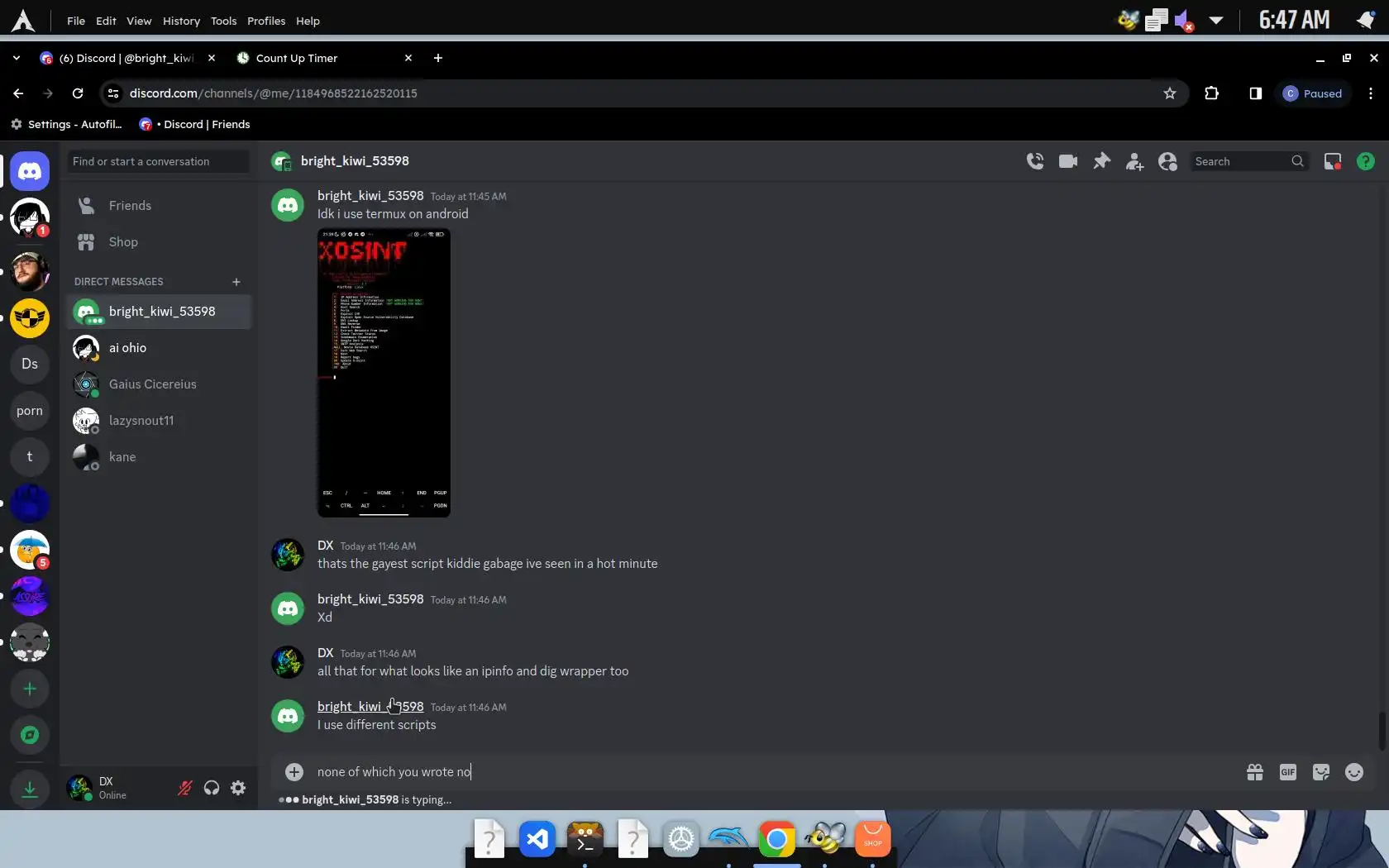Open the browser three-dot menu
The image size is (1389, 868).
tap(1371, 93)
